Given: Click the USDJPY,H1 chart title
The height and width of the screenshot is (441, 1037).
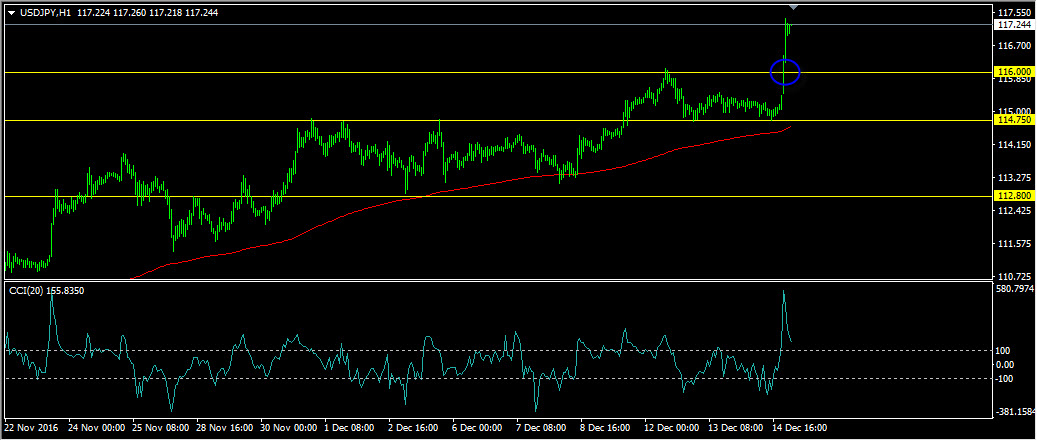Looking at the screenshot, I should pos(46,13).
